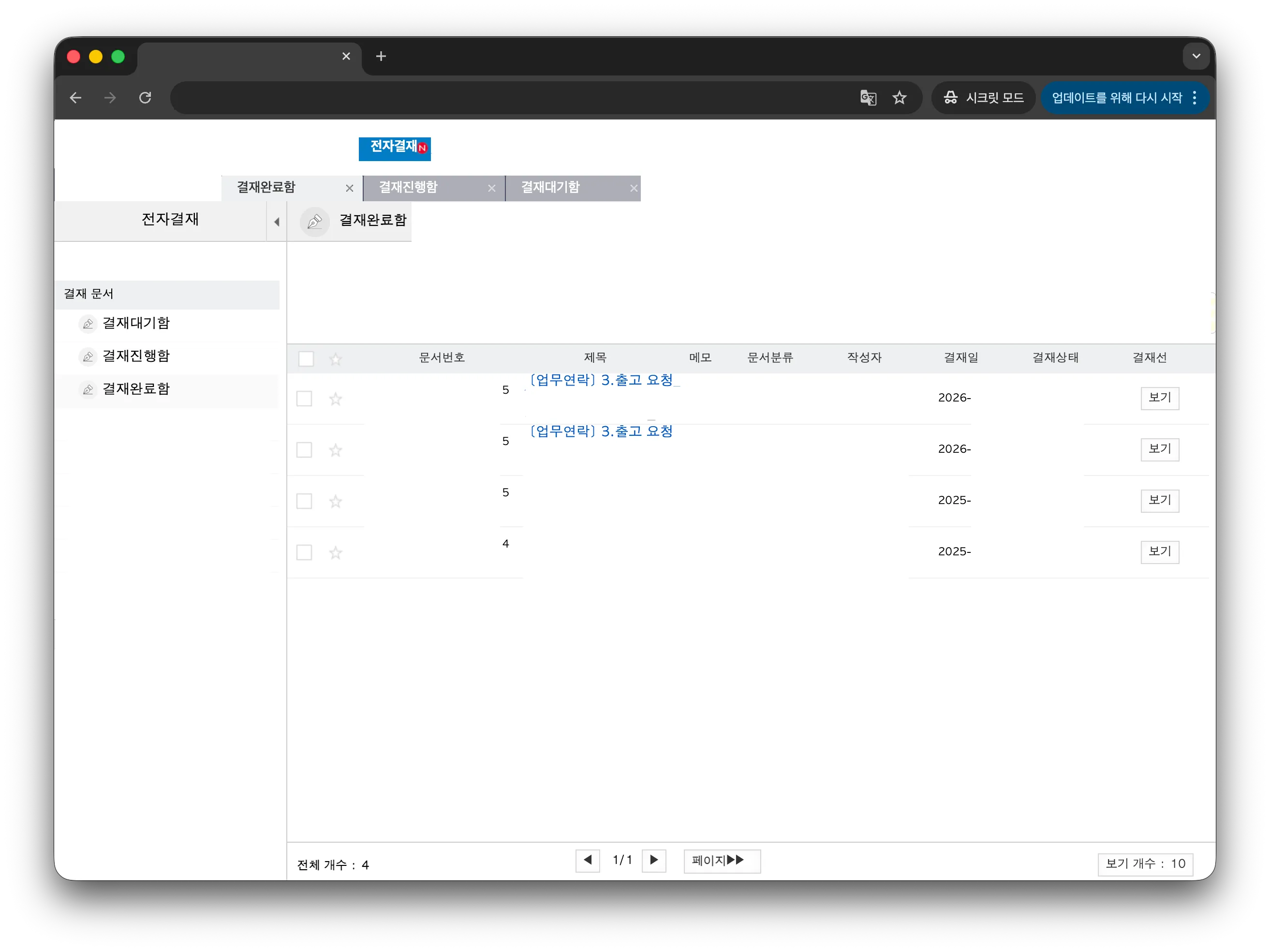Check the checkbox on the fourth document row
This screenshot has height=952, width=1270.
click(304, 552)
